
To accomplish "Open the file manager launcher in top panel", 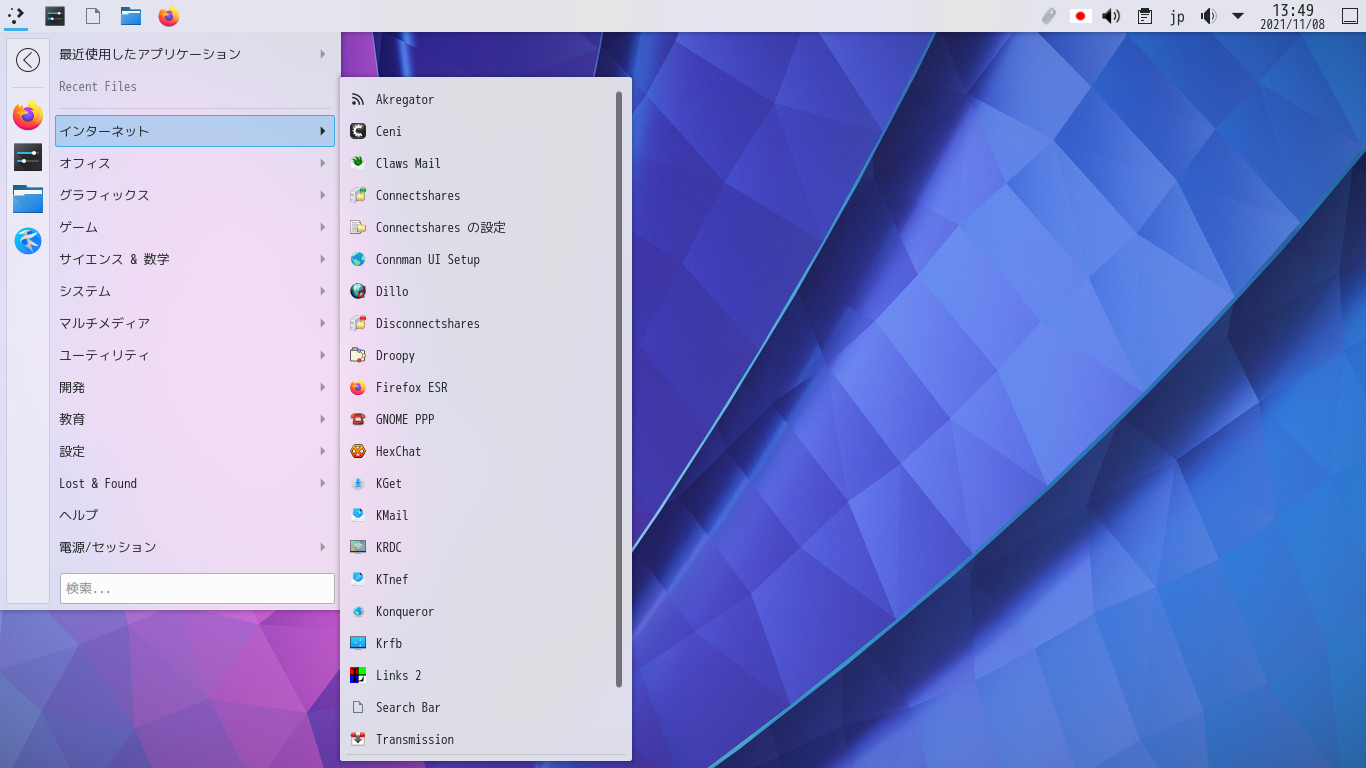I will (x=131, y=16).
